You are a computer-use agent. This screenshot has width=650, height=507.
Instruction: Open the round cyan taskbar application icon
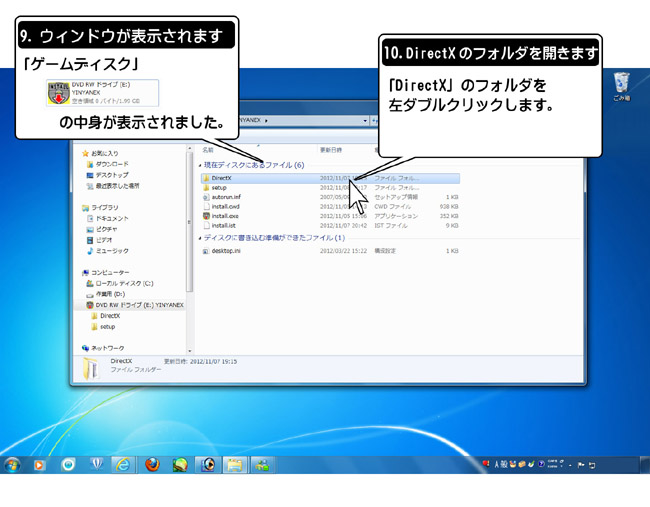point(68,465)
